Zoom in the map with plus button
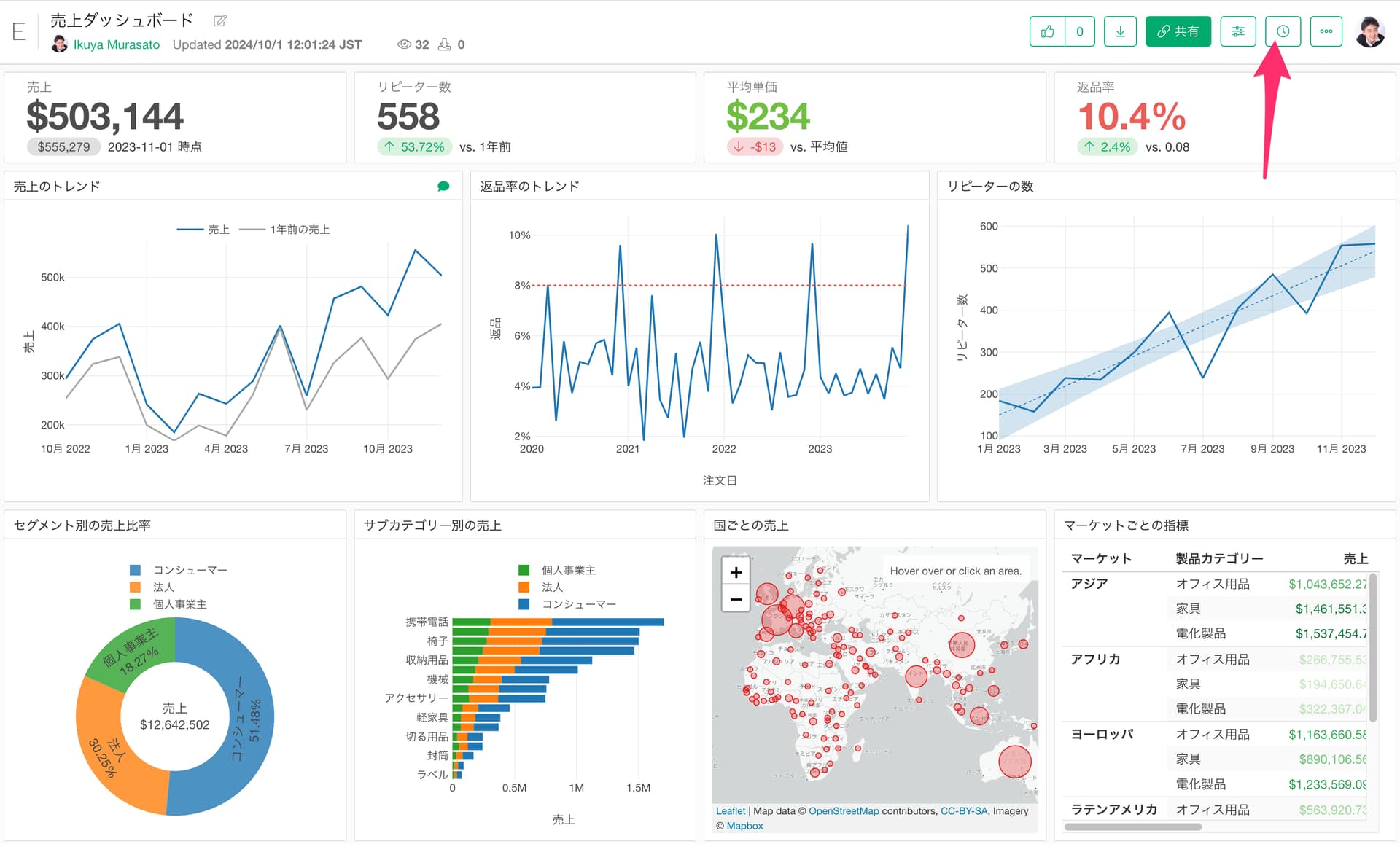Screen dimensions: 1400x844 (736, 572)
